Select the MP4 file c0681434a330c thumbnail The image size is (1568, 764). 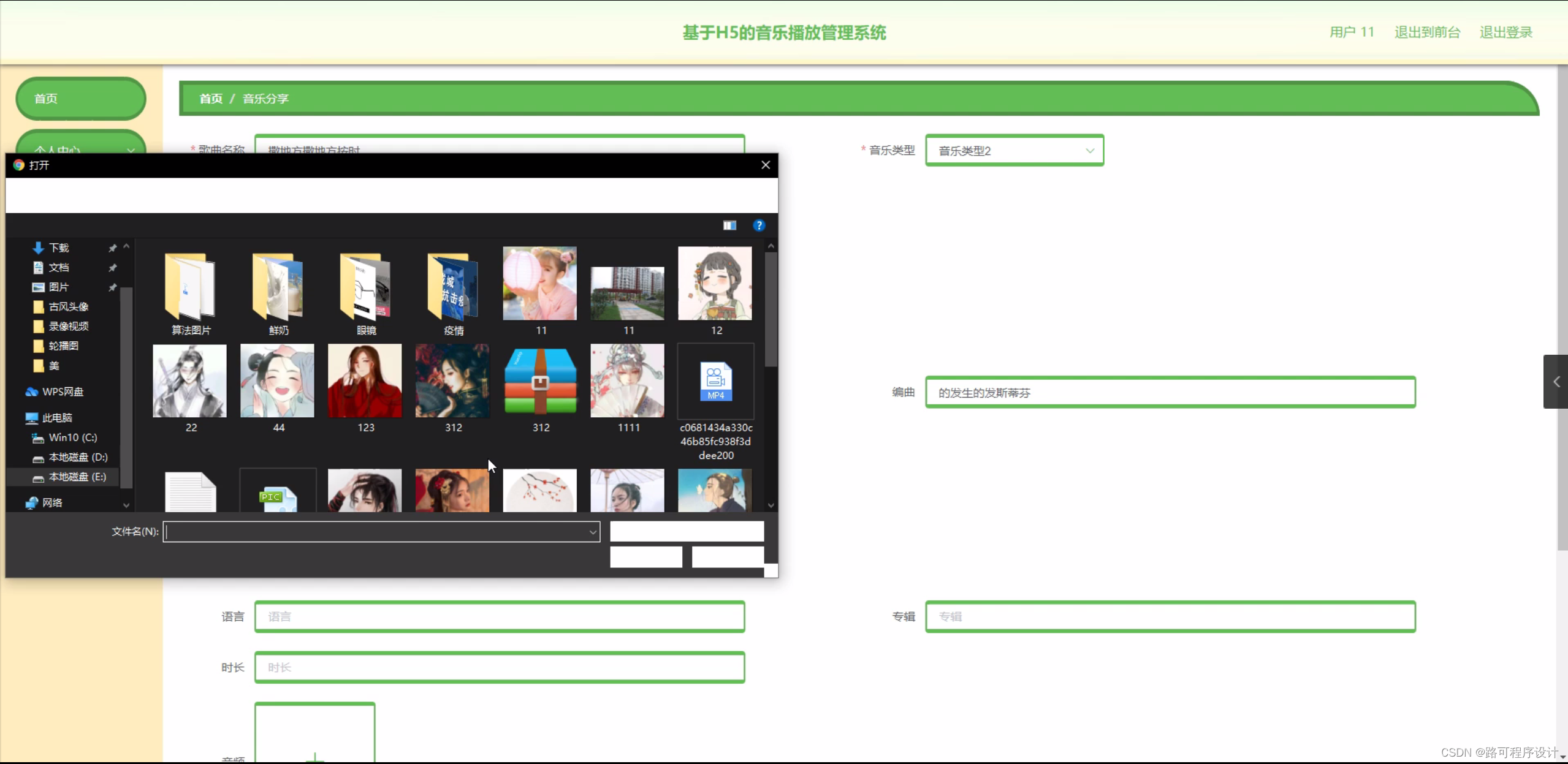pos(714,380)
